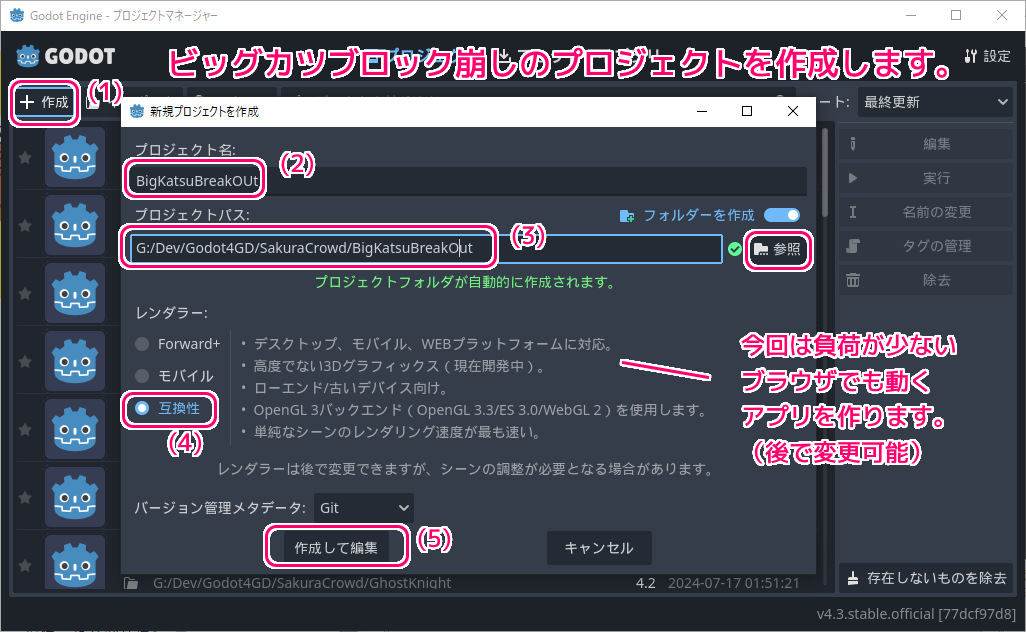Image resolution: width=1026 pixels, height=632 pixels.
Task: Click the 除去 remove button
Action: click(x=926, y=280)
